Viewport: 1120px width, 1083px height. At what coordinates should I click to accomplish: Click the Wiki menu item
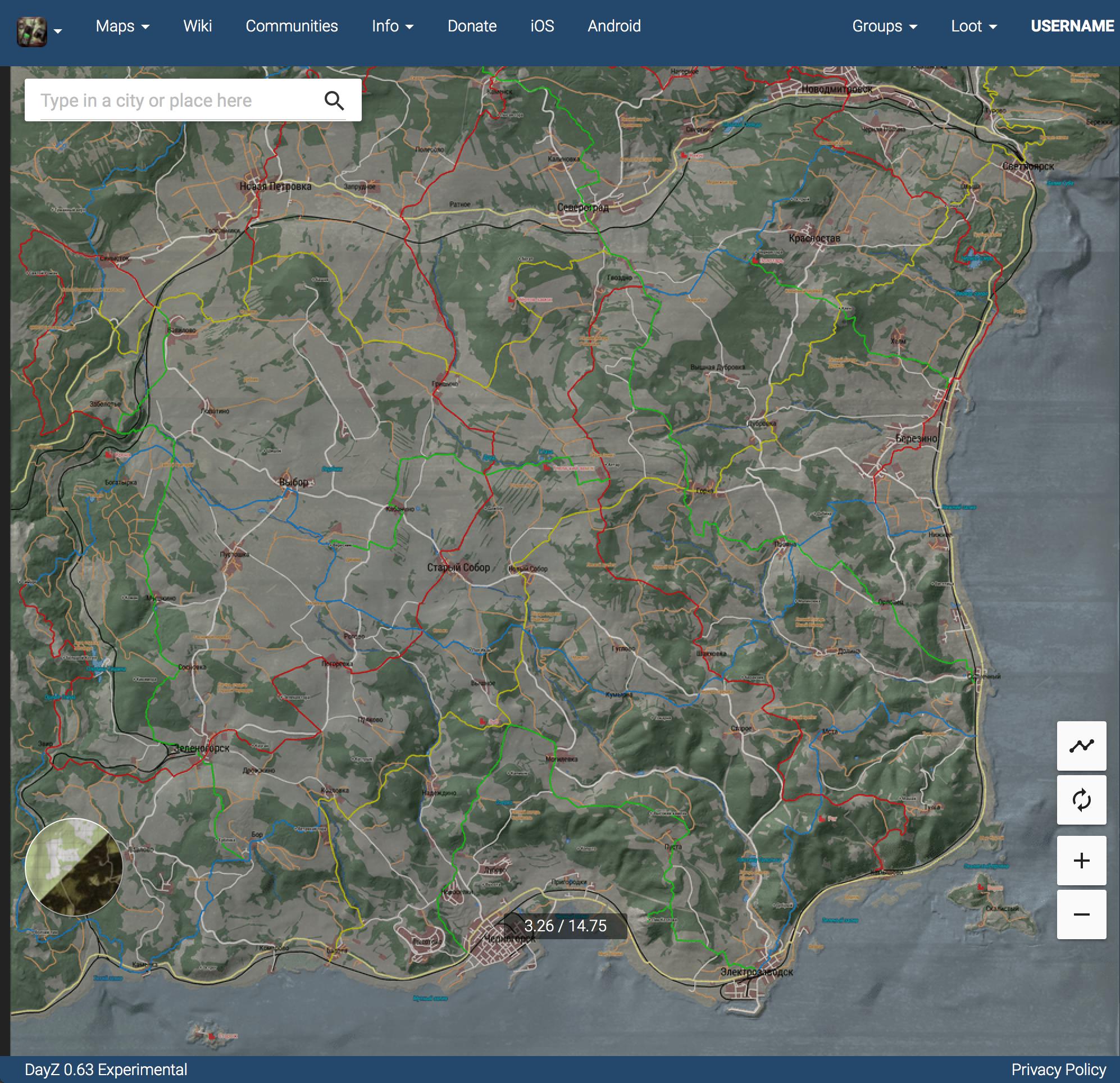click(x=197, y=26)
